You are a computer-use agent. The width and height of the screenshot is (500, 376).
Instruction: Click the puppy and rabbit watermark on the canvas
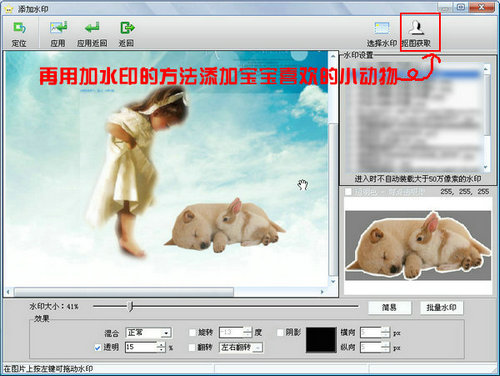(225, 225)
